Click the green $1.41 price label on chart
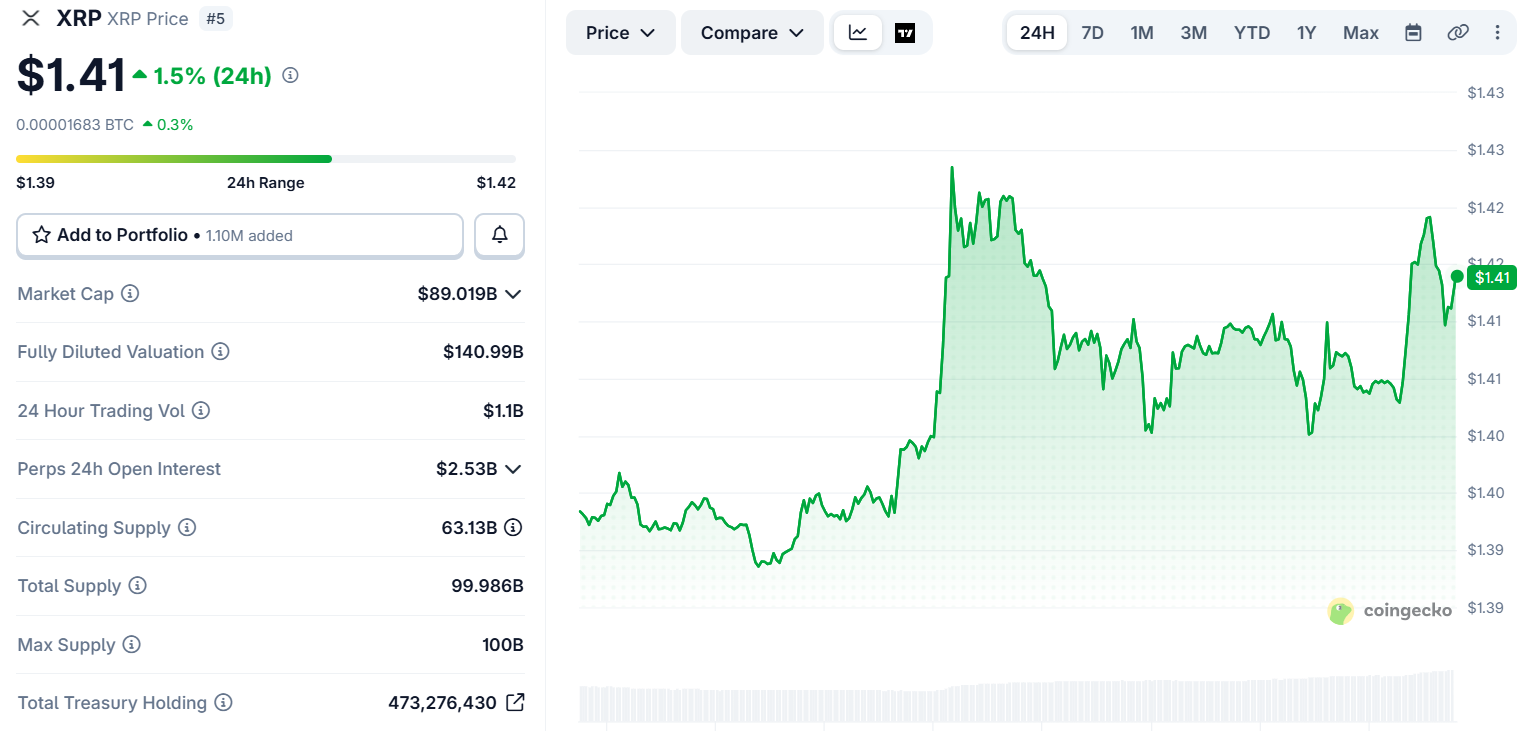This screenshot has height=731, width=1527. point(1492,277)
